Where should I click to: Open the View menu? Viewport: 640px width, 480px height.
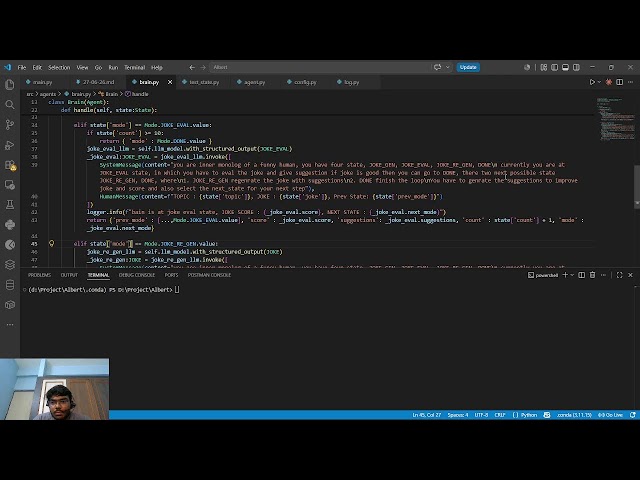(82, 67)
